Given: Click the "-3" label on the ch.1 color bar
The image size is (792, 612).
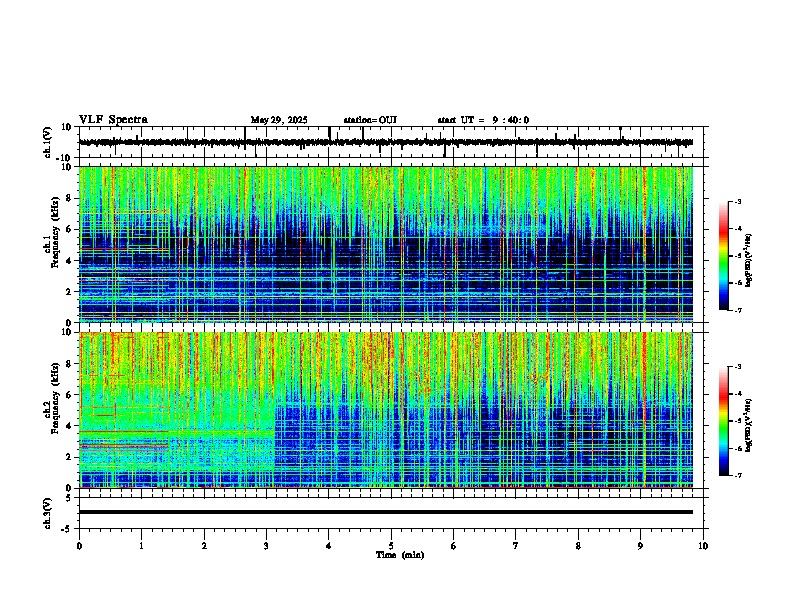Looking at the screenshot, I should click(x=737, y=202).
